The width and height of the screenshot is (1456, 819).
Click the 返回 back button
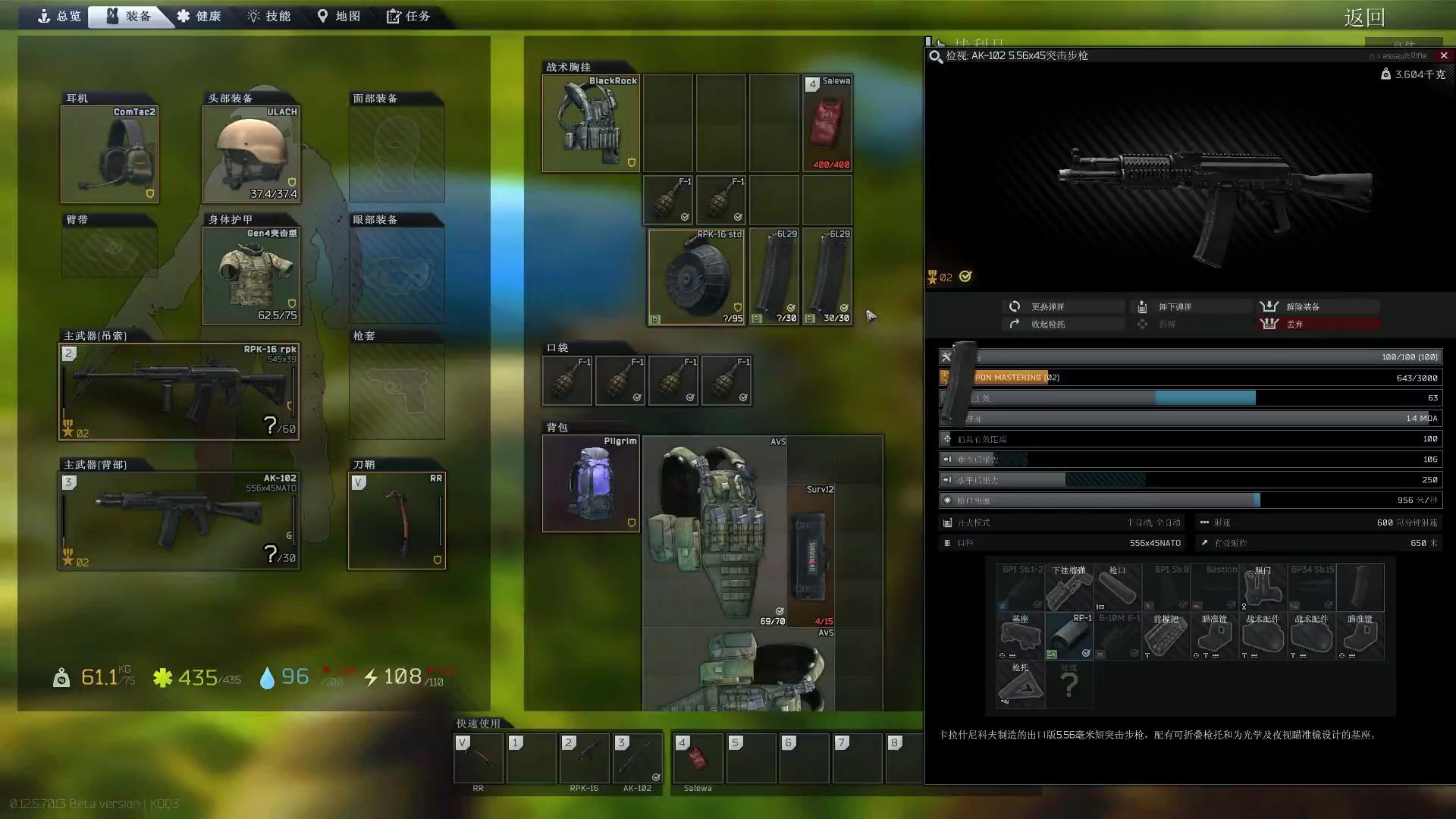[1364, 17]
